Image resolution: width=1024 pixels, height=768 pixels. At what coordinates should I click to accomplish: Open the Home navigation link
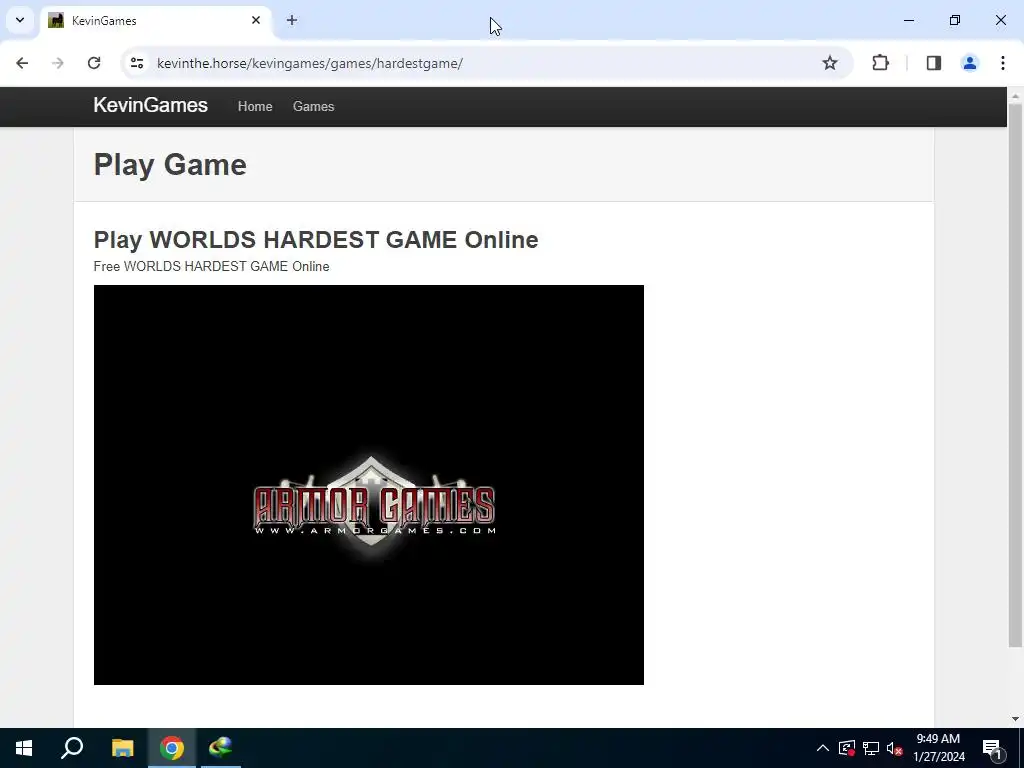[x=255, y=106]
